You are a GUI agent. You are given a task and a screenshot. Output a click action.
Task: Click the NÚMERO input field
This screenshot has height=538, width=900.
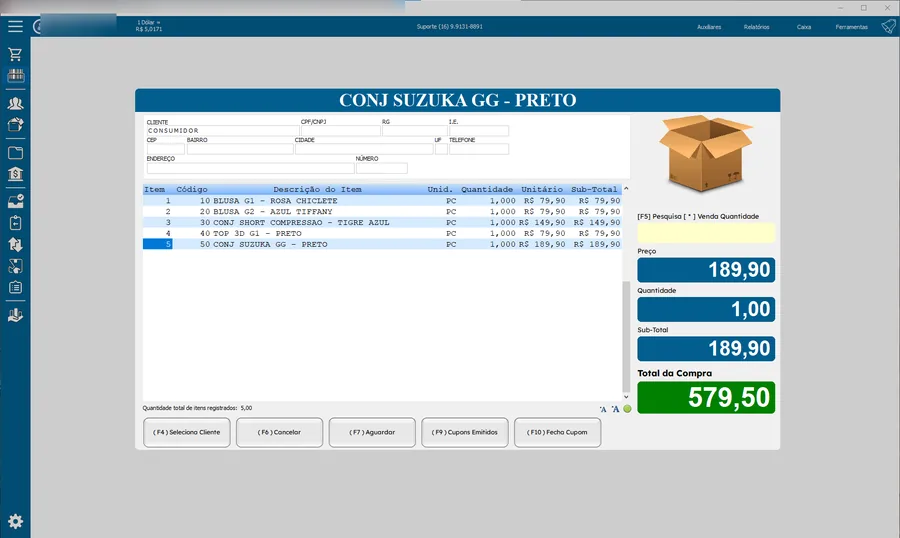[x=382, y=168]
